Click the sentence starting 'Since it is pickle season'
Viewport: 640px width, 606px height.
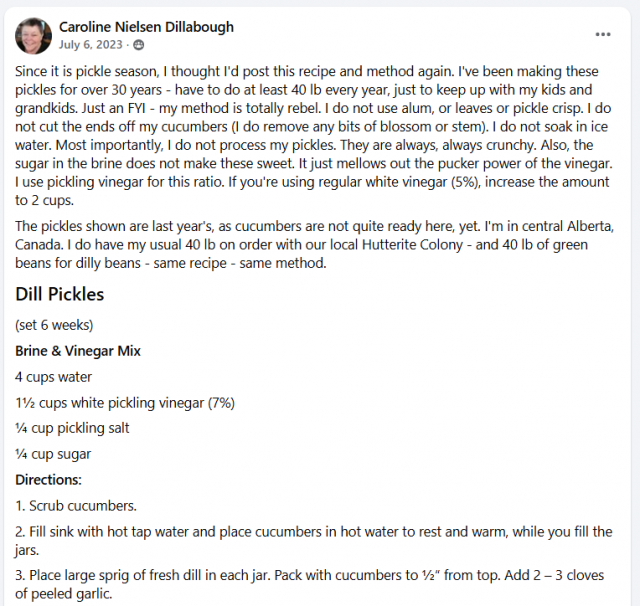[234, 71]
